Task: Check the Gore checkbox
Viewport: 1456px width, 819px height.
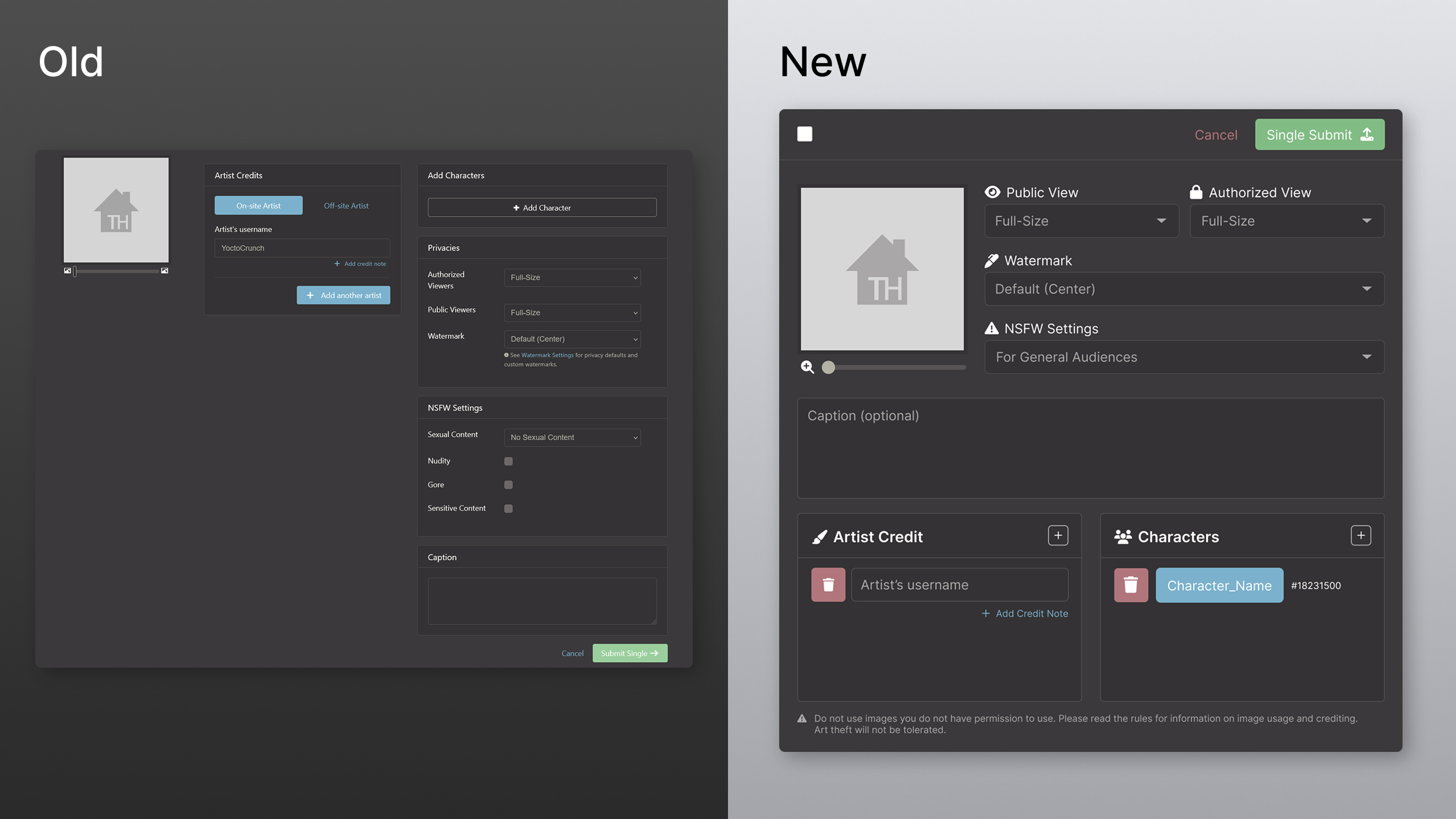Action: 508,485
